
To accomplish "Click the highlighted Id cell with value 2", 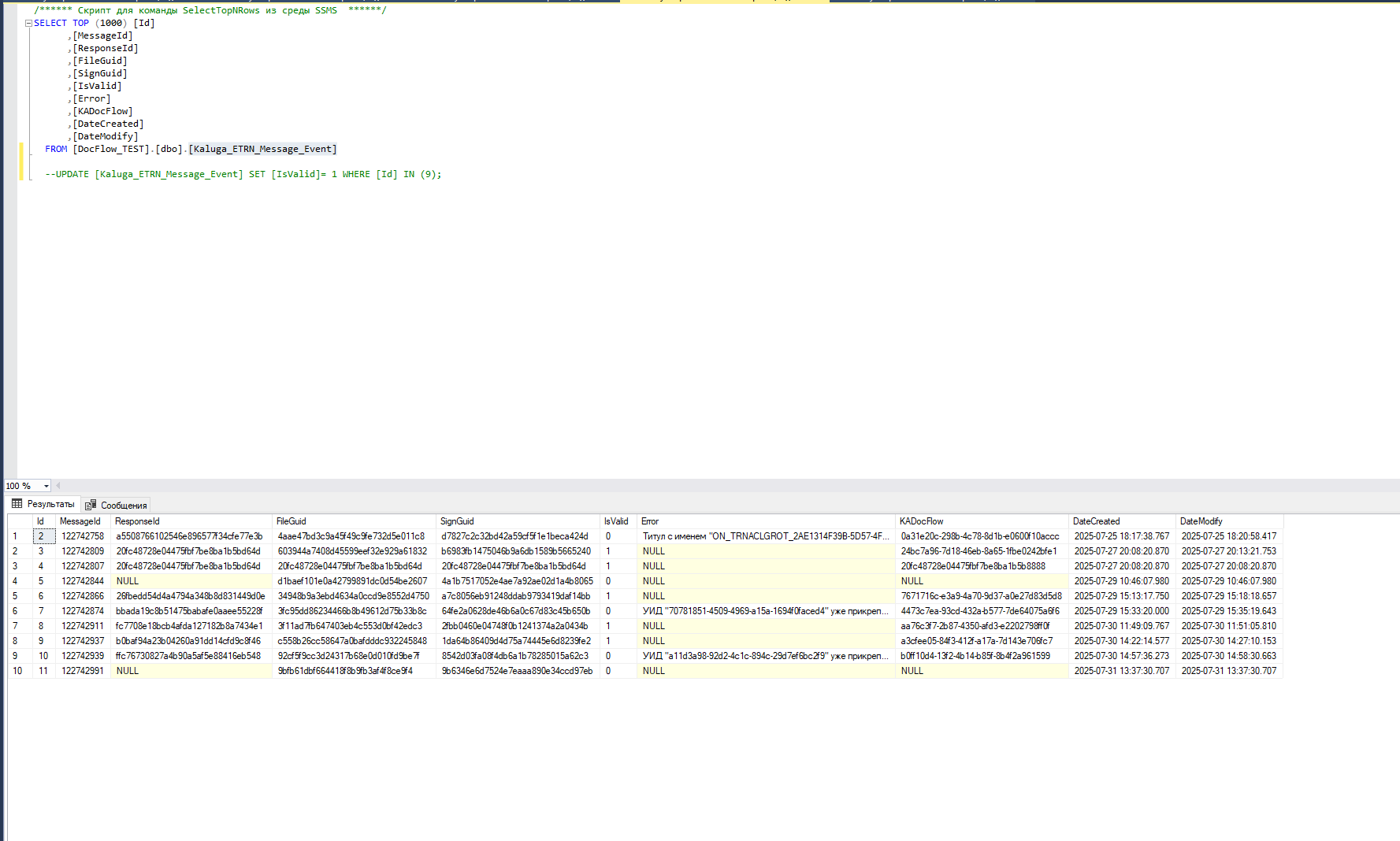I will pyautogui.click(x=43, y=536).
